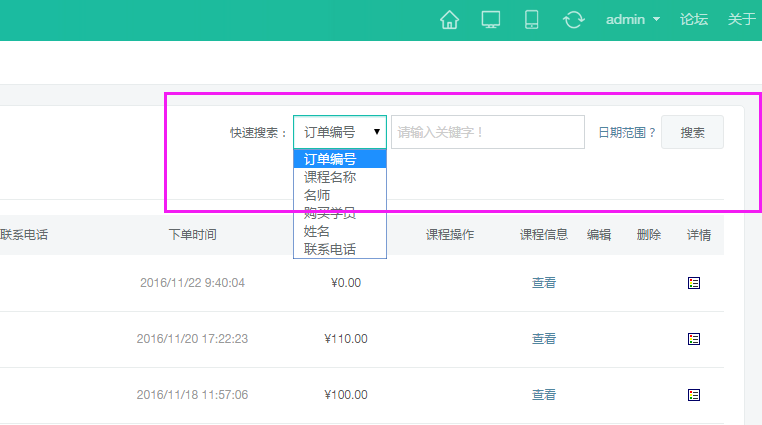The height and width of the screenshot is (425, 762).
Task: Choose 联系电话 in the search dropdown
Action: (x=330, y=249)
